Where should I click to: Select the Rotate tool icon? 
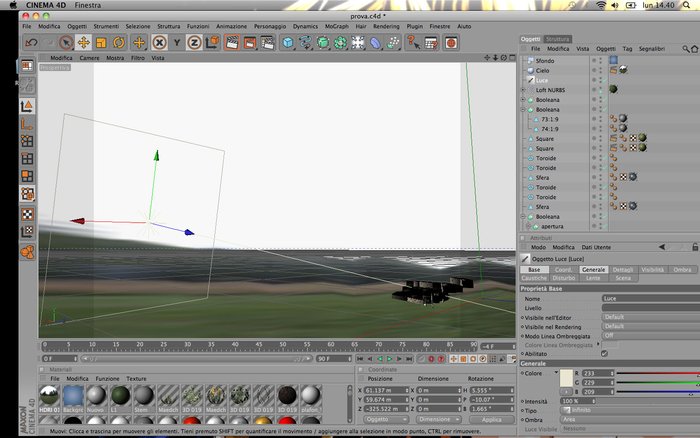(119, 43)
